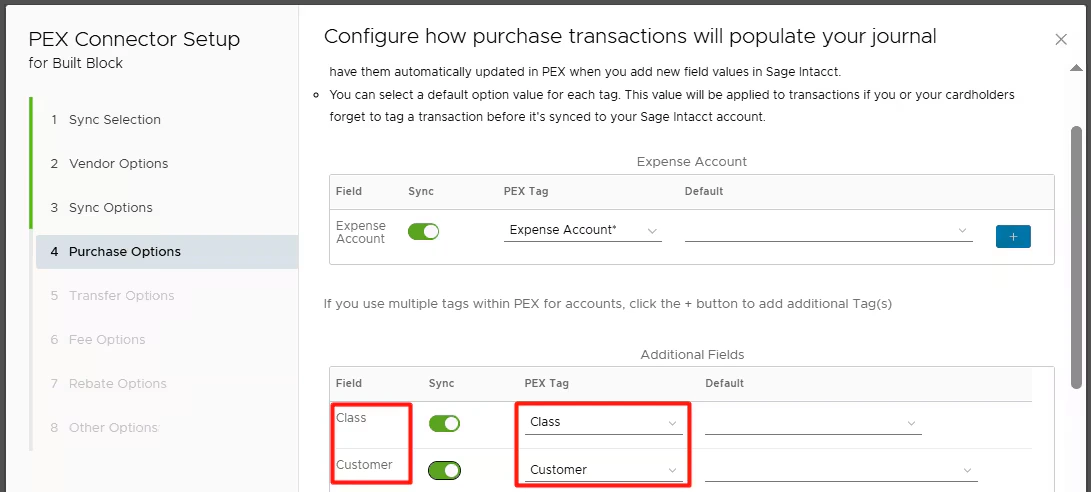1091x492 pixels.
Task: Toggle the Customer sync switch
Action: [x=444, y=470]
